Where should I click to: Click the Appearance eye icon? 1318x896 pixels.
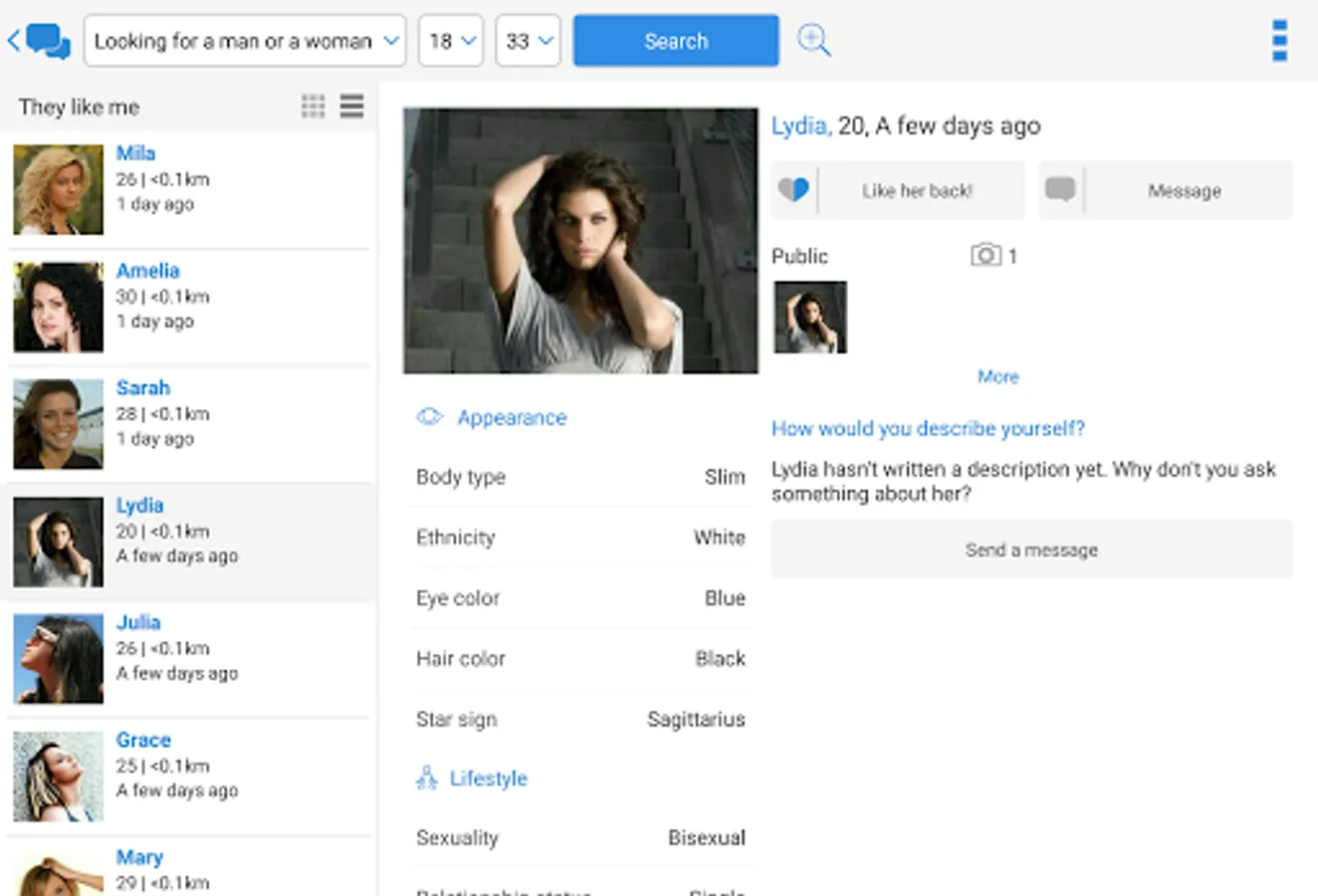click(x=429, y=416)
